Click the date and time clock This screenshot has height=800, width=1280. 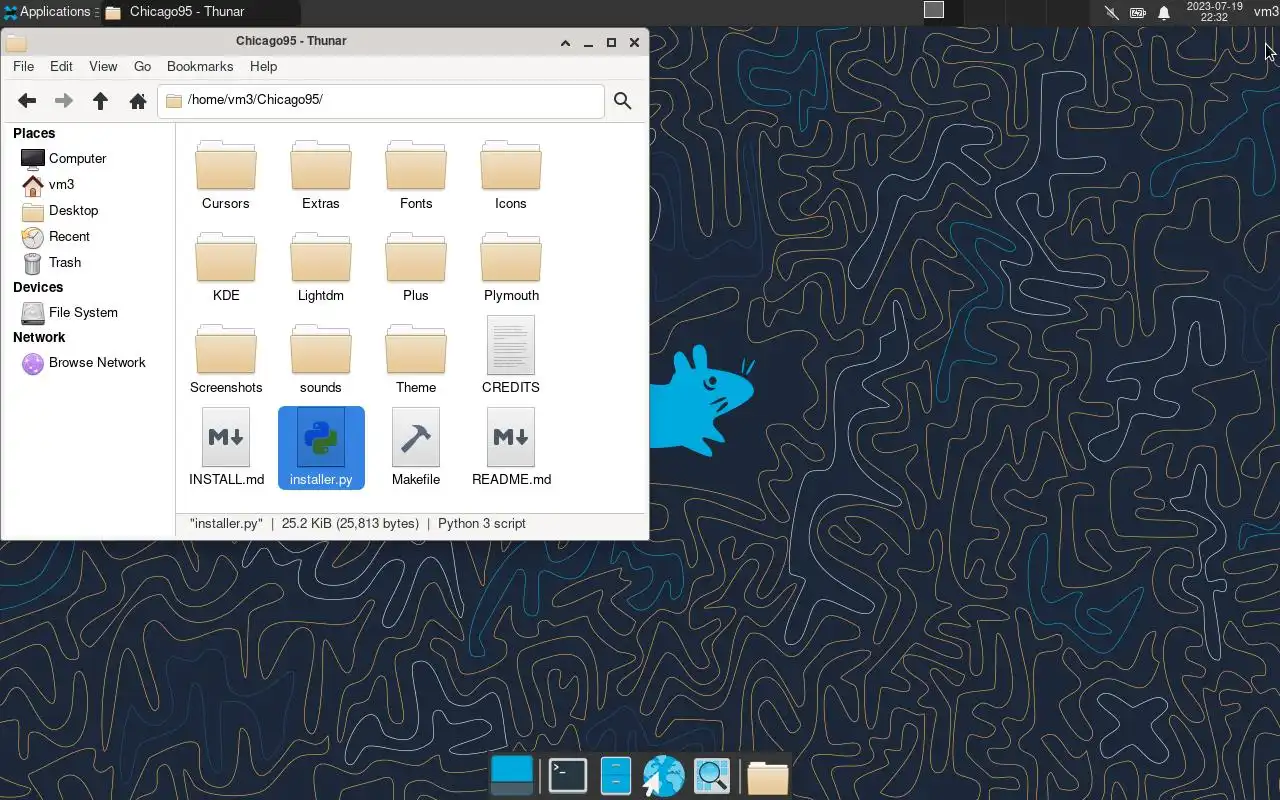(x=1214, y=12)
